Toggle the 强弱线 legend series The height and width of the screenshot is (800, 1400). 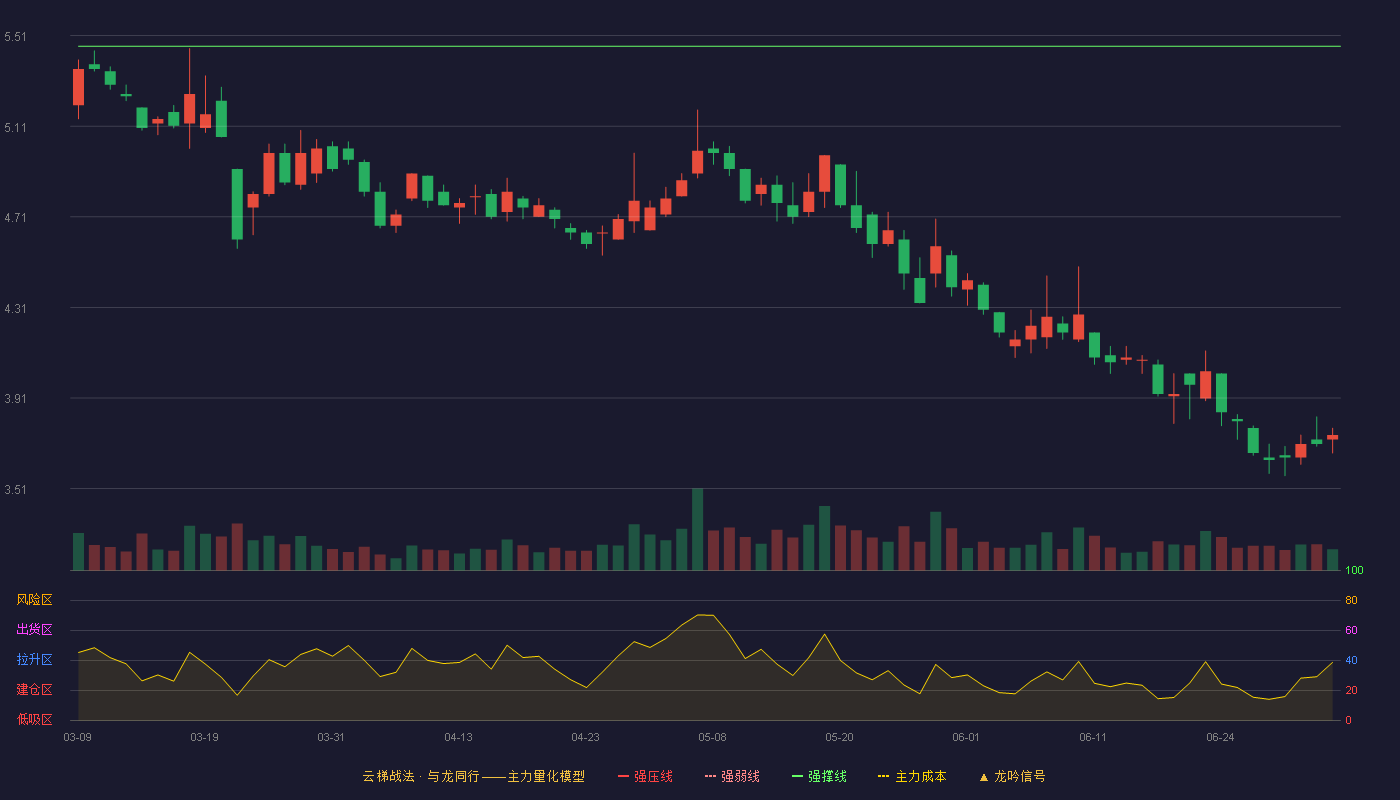point(732,776)
